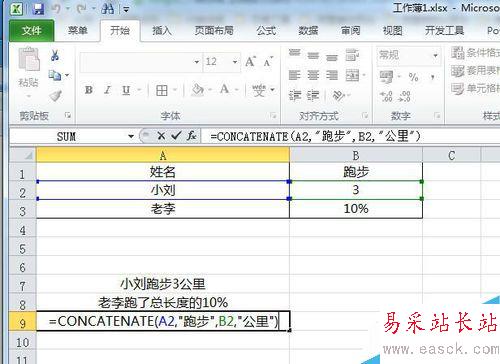
Task: Open the 剪贴板 clipboard dialog launcher
Action: (x=68, y=115)
